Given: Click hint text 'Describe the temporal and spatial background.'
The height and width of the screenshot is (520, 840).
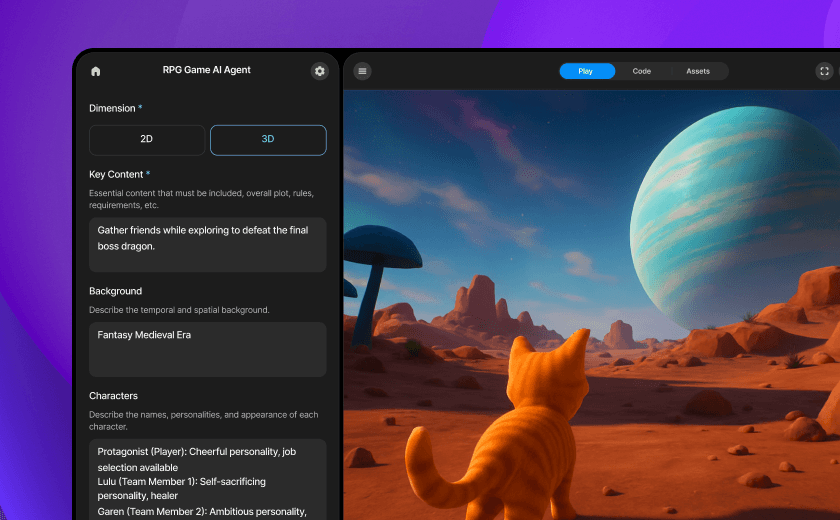Looking at the screenshot, I should (179, 310).
